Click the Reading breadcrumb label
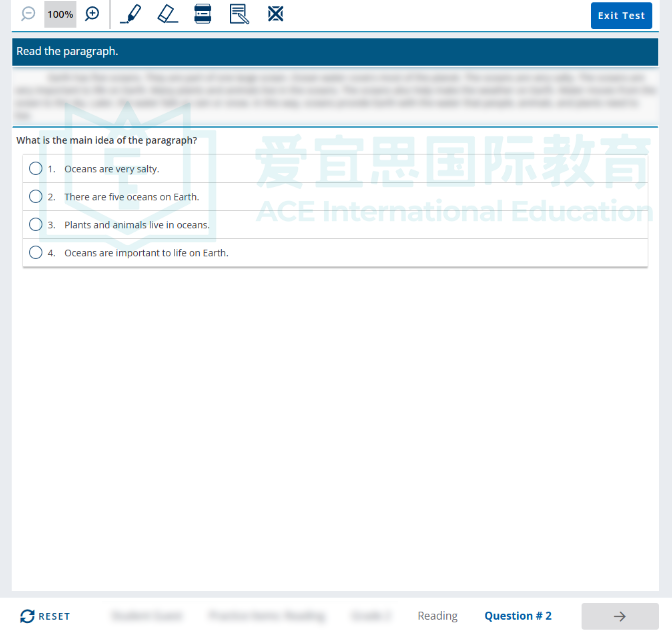Screen dimensions: 672x633 point(438,616)
